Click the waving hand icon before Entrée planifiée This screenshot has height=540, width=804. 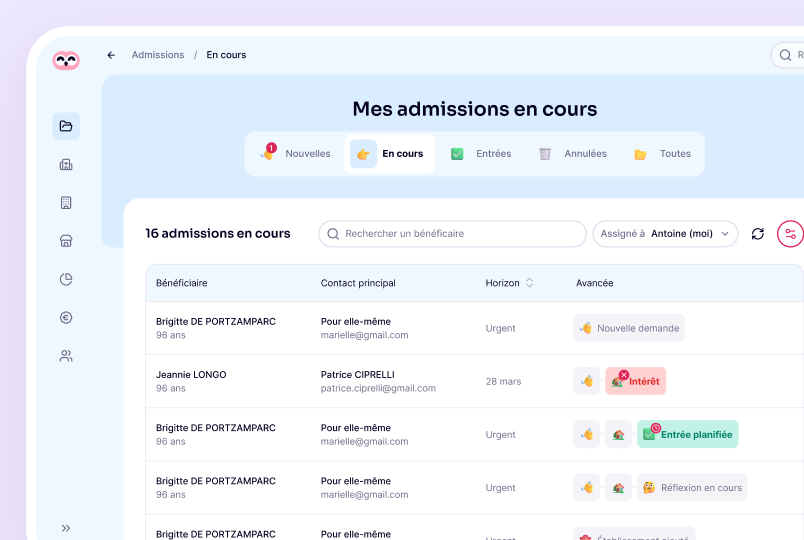tap(587, 434)
